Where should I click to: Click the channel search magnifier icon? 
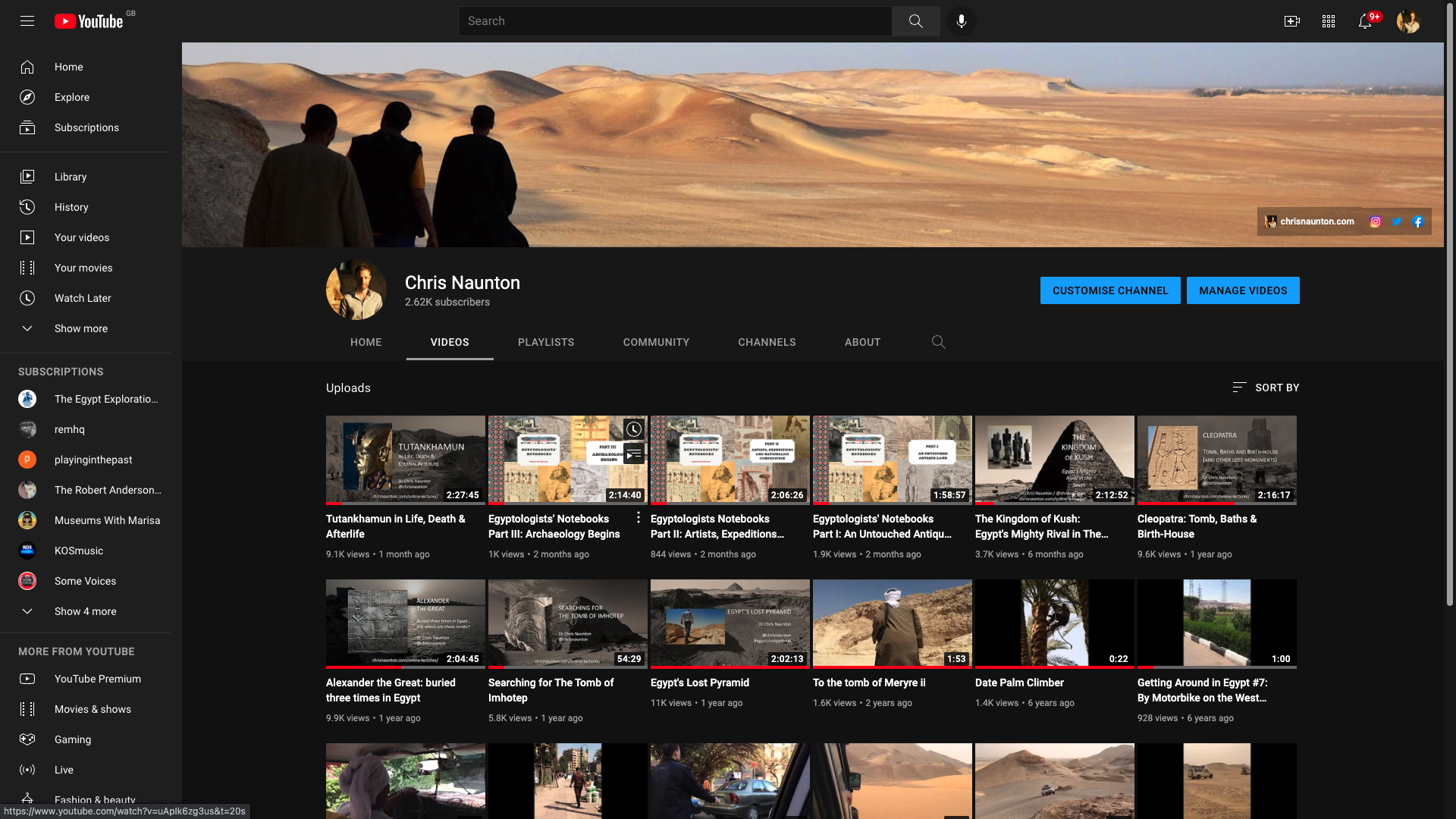click(938, 342)
